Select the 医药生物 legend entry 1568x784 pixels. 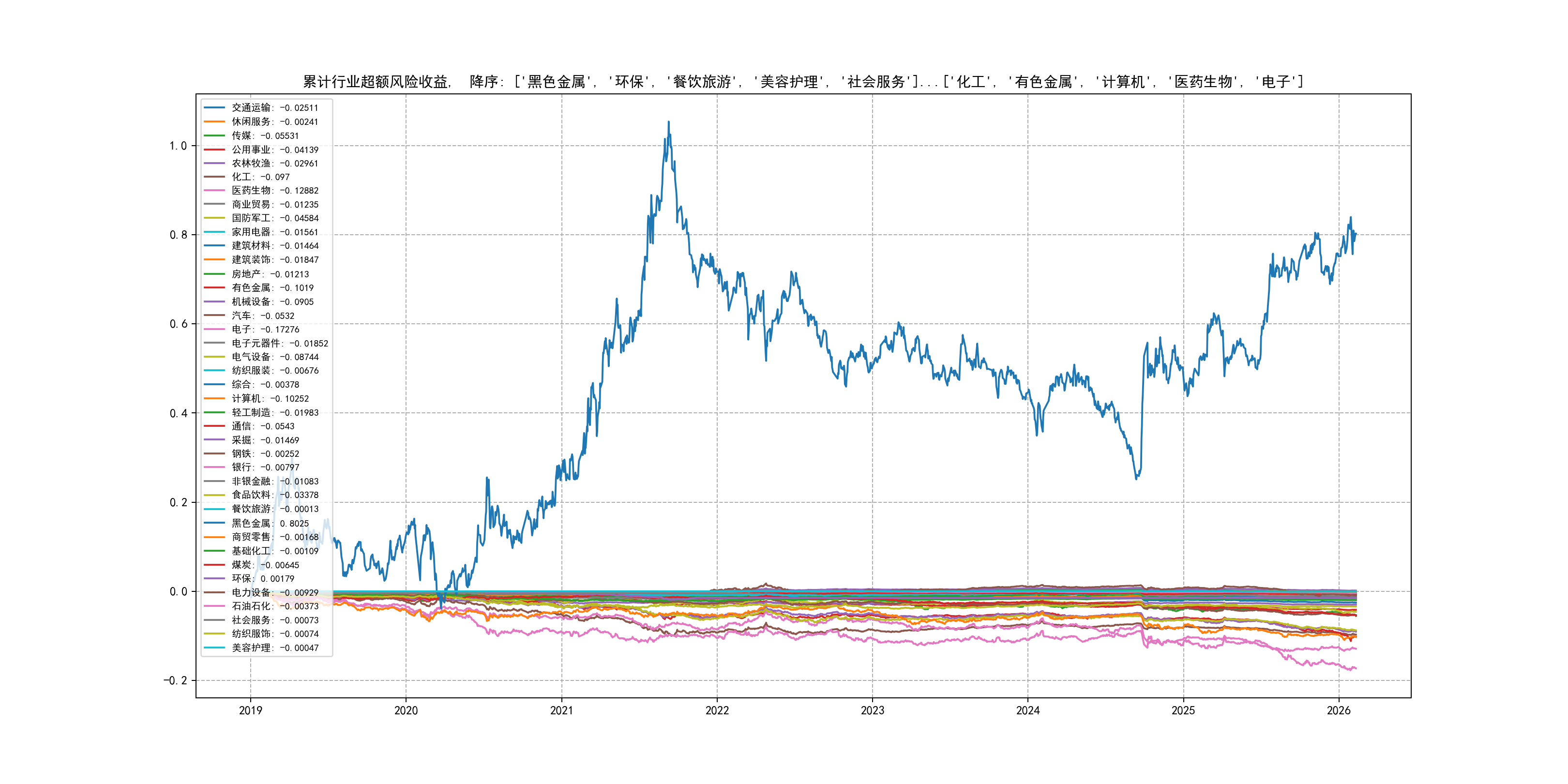pyautogui.click(x=274, y=191)
